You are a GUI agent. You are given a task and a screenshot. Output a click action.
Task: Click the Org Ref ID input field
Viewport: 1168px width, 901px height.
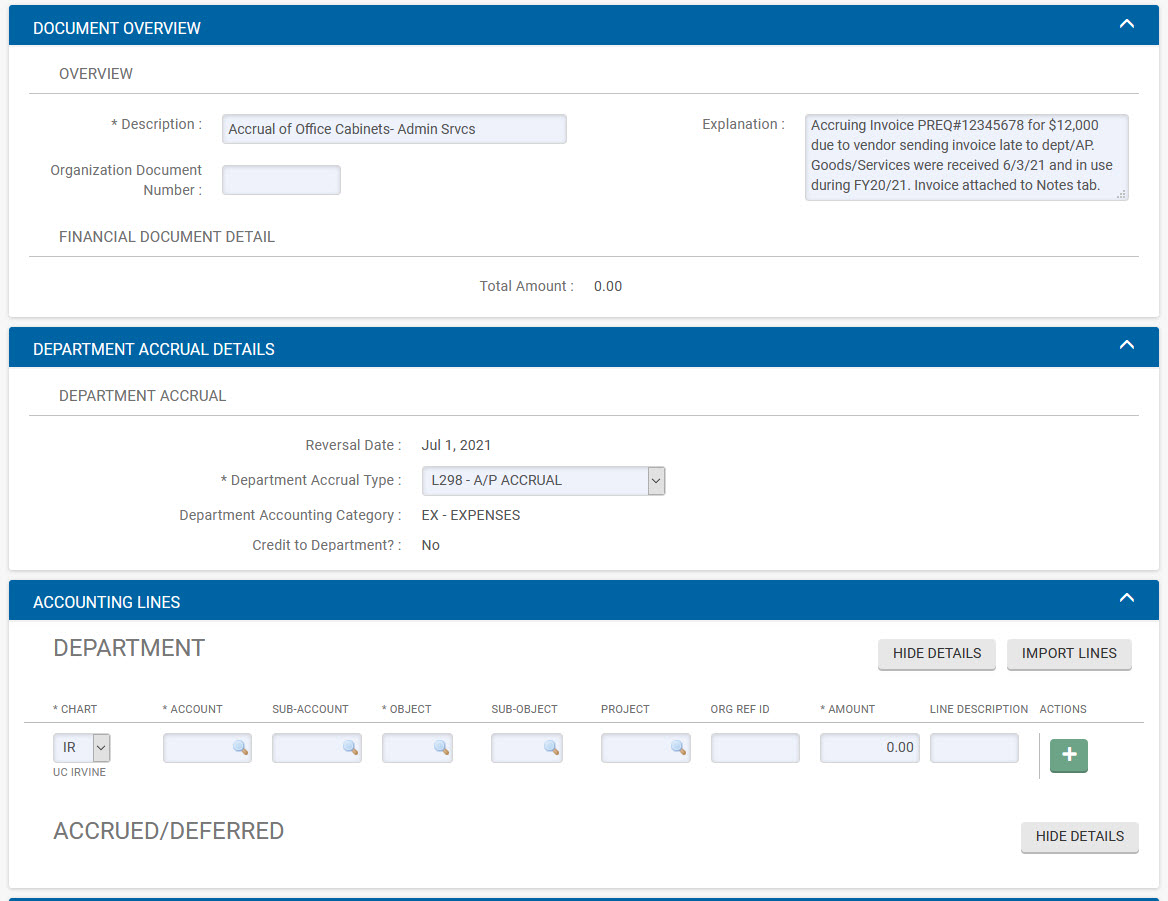tap(755, 748)
